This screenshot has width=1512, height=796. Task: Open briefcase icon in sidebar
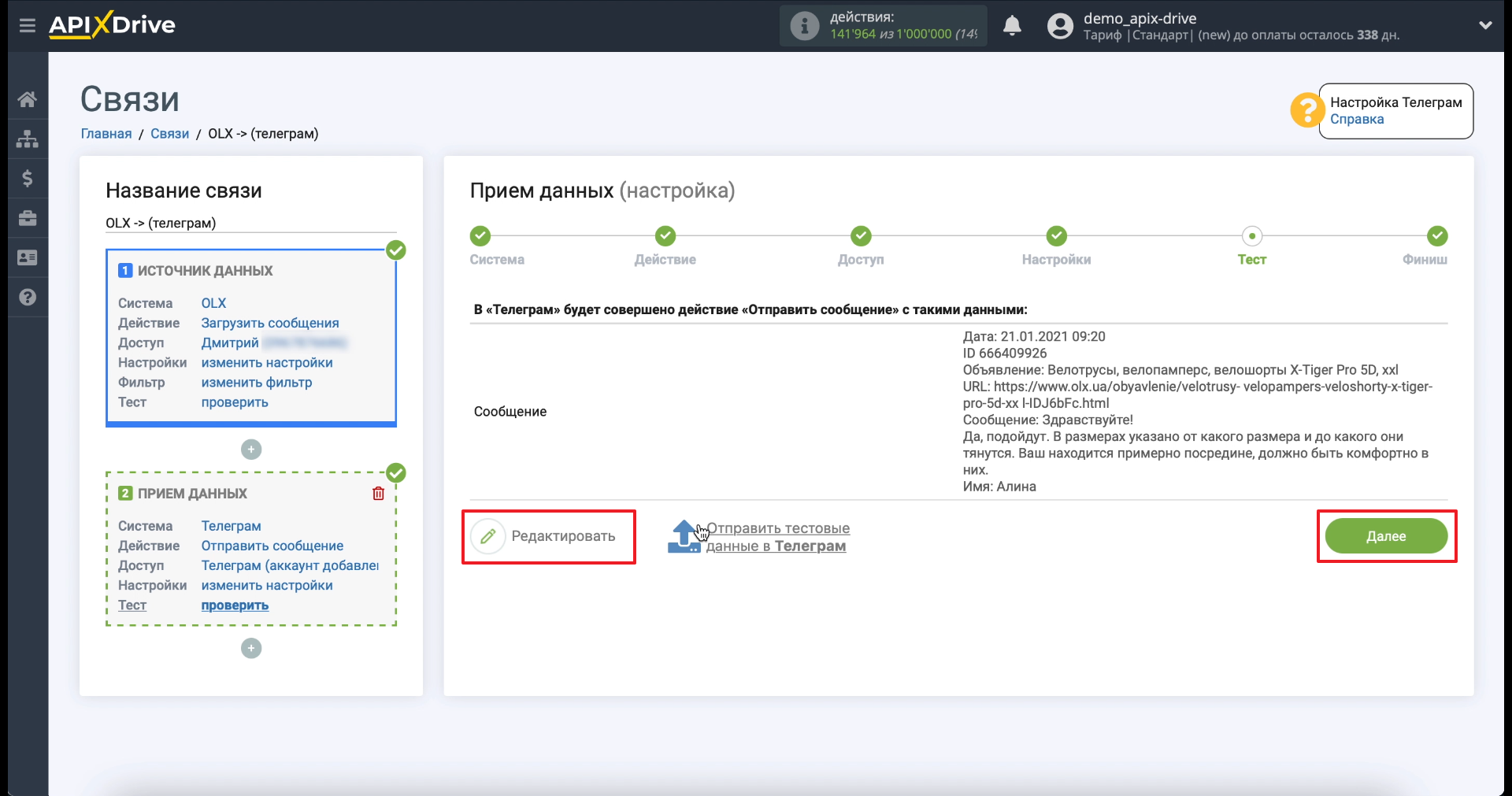coord(28,218)
